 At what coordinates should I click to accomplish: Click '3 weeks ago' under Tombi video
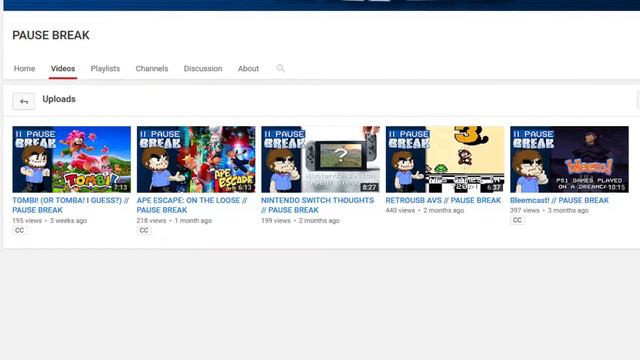click(69, 220)
